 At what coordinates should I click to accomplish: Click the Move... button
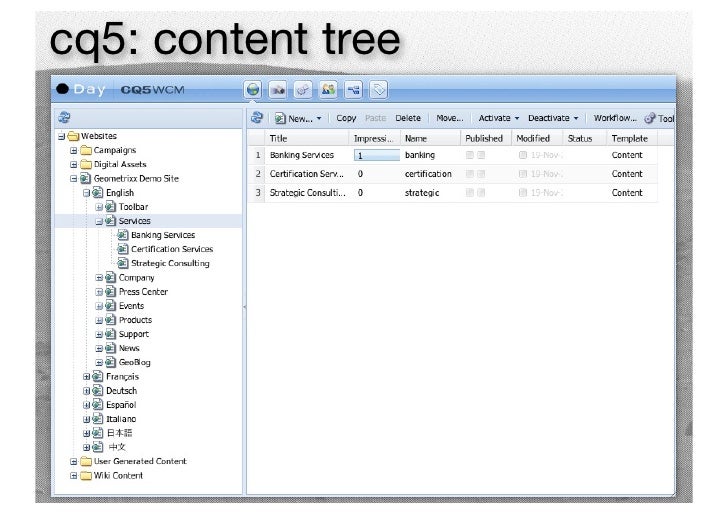tap(449, 118)
